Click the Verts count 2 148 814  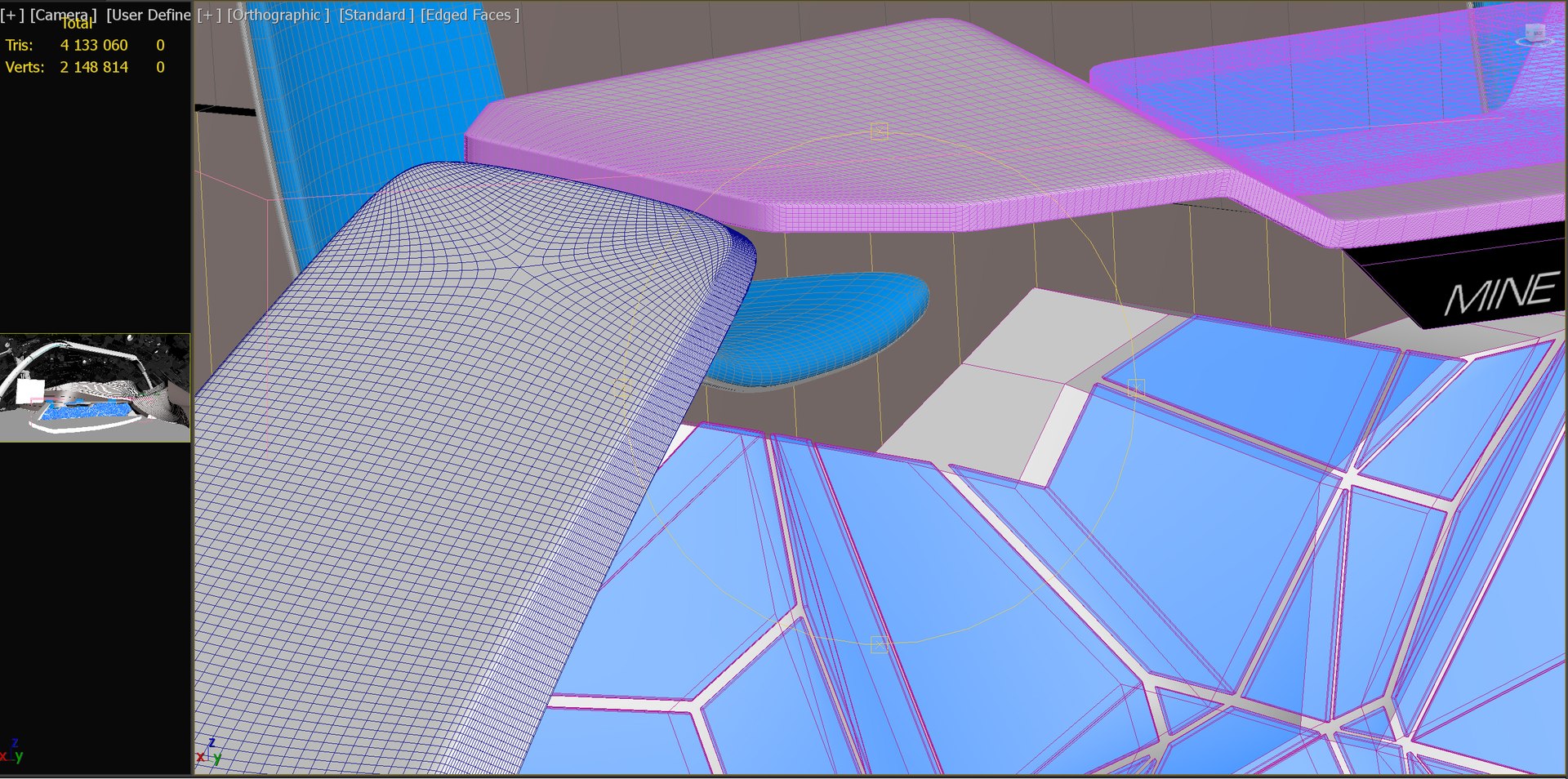click(x=94, y=67)
